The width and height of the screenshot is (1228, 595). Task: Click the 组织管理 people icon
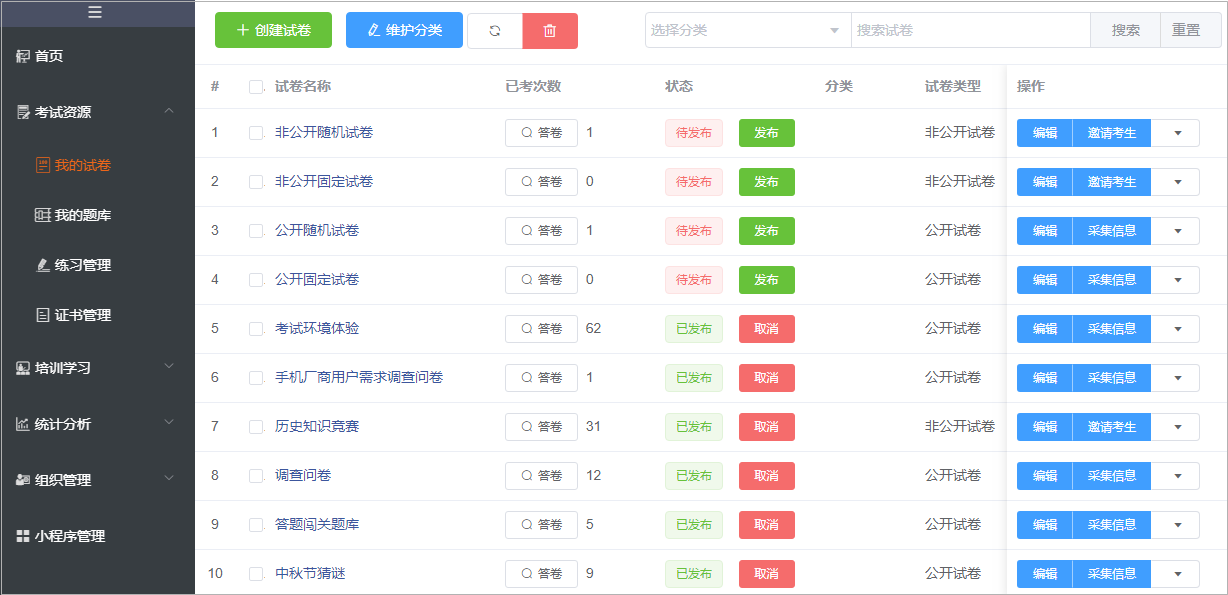[23, 480]
